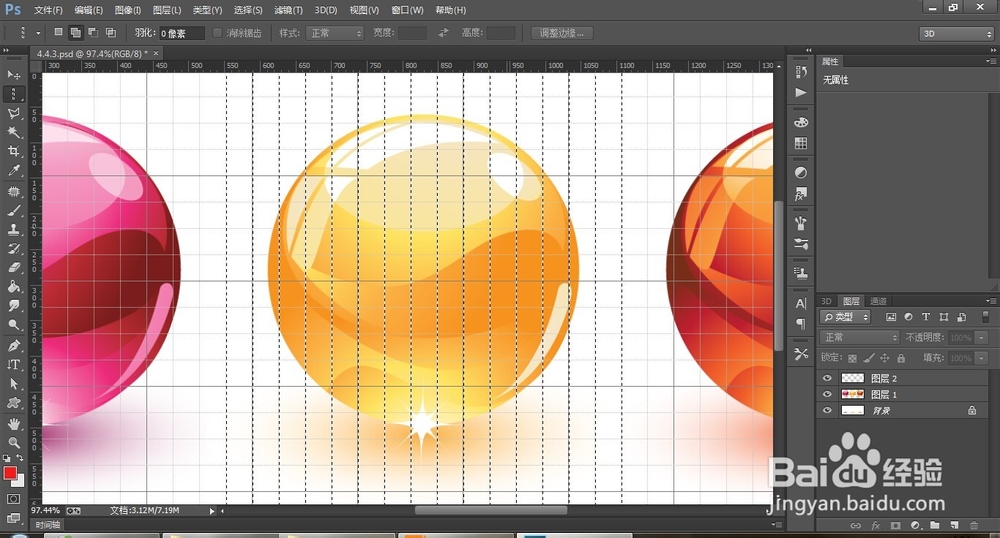
Task: Open layer blend mode dropdown 正常
Action: (x=859, y=337)
